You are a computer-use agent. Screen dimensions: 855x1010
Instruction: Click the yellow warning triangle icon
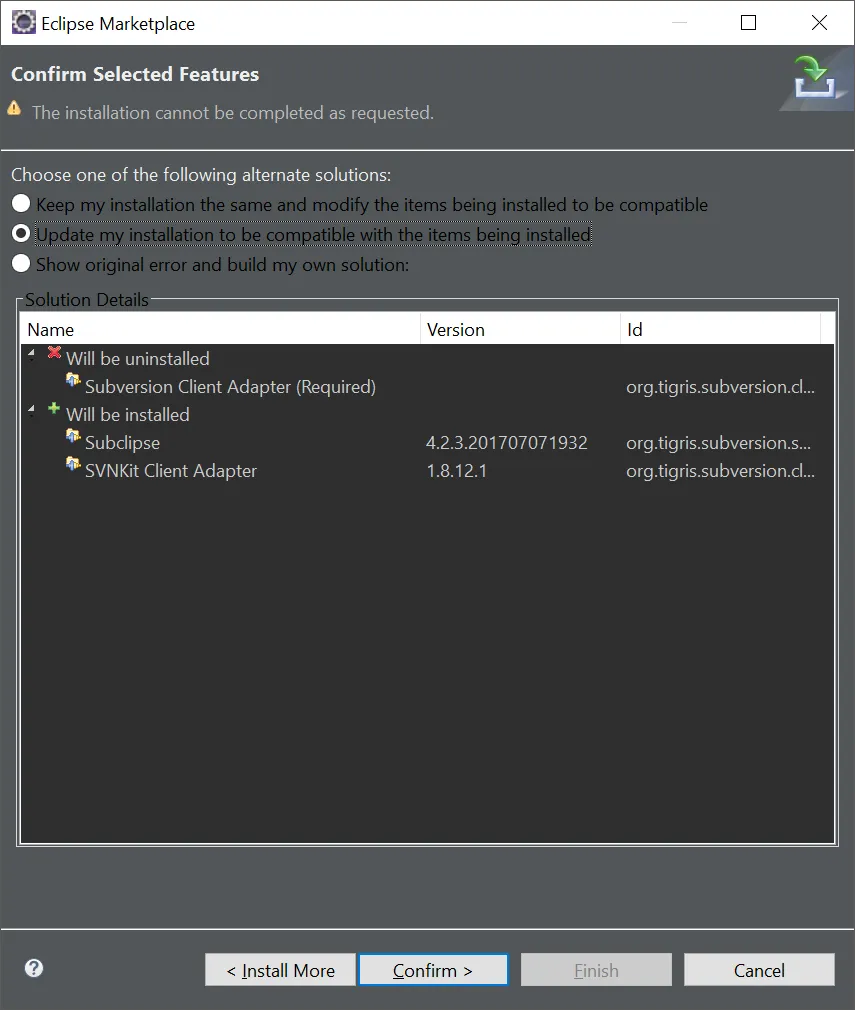coord(14,108)
